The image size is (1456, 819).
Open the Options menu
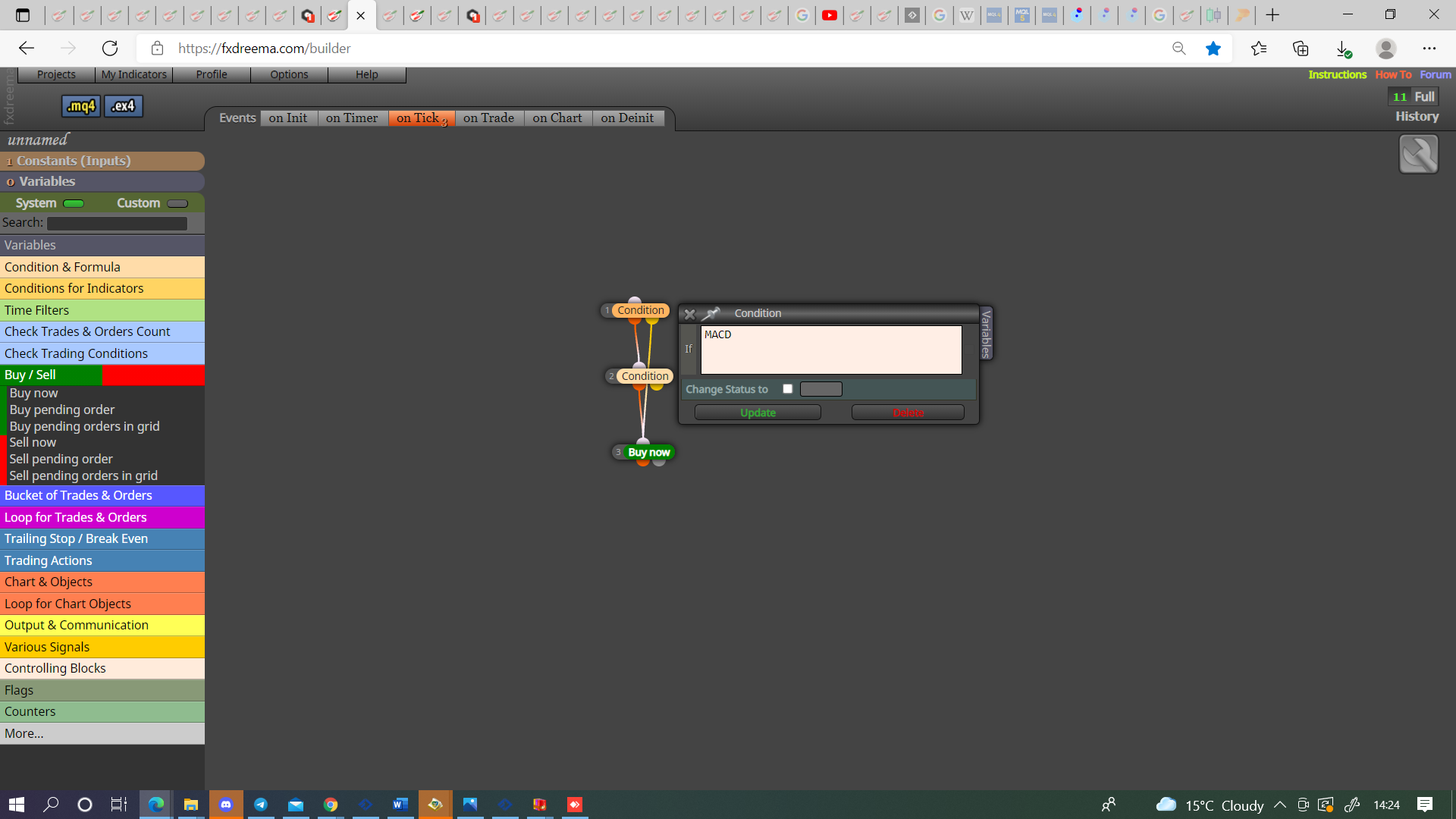289,74
